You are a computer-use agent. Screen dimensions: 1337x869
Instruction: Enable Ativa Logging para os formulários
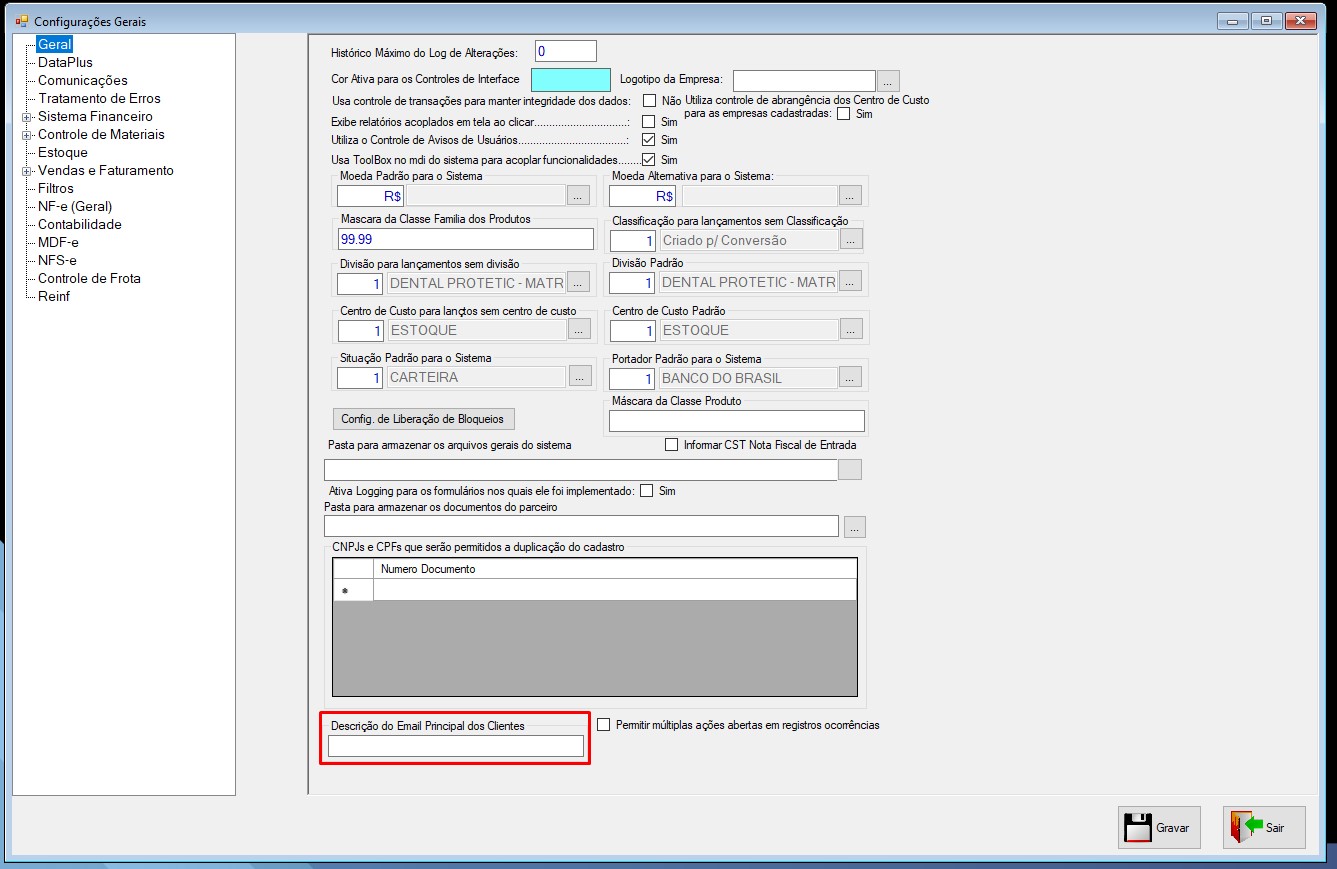(646, 491)
